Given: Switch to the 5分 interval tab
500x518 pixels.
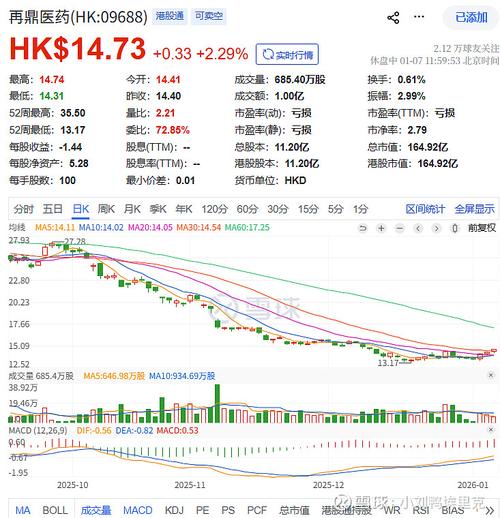Looking at the screenshot, I should (335, 209).
